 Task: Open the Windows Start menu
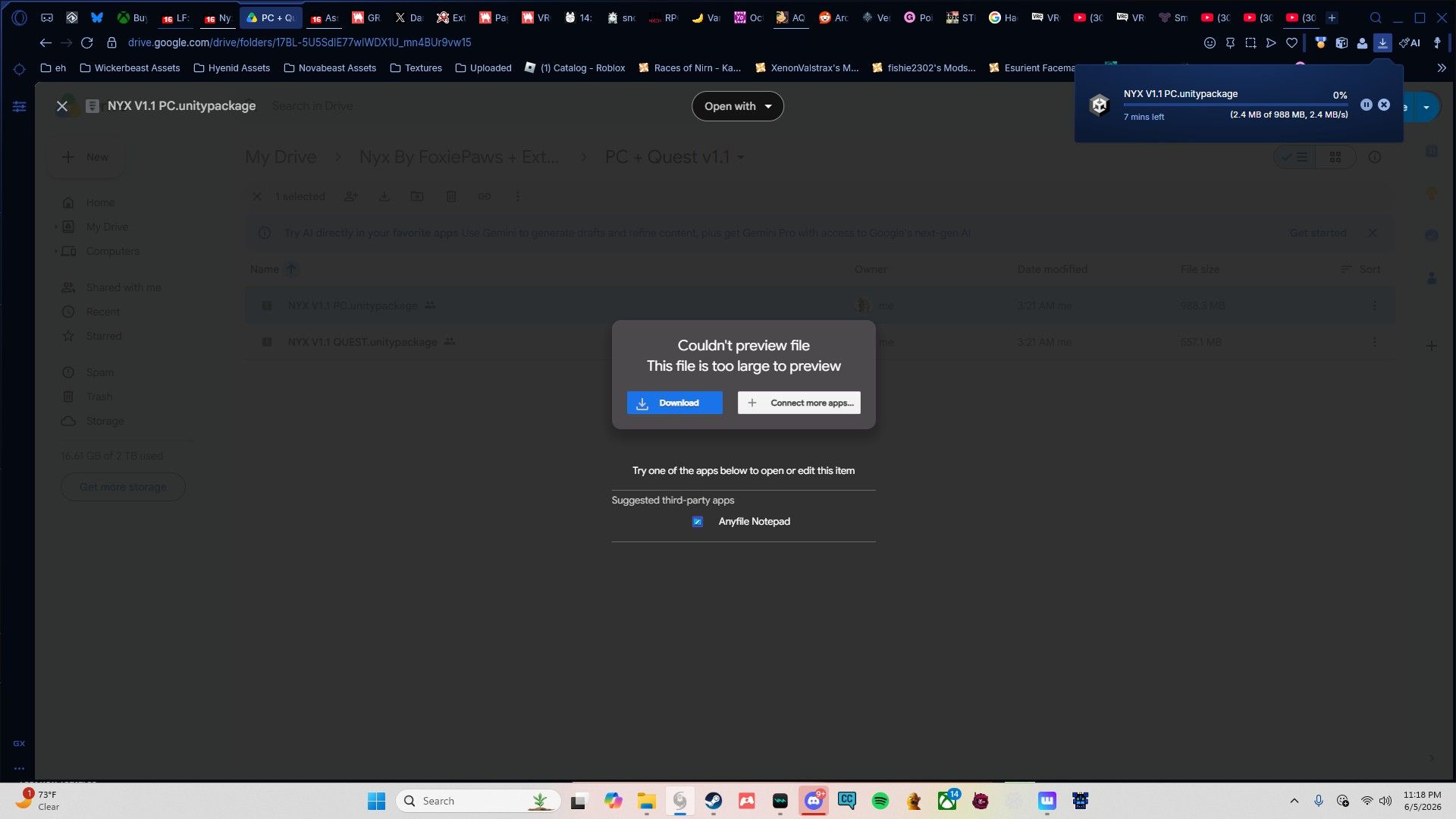point(376,801)
